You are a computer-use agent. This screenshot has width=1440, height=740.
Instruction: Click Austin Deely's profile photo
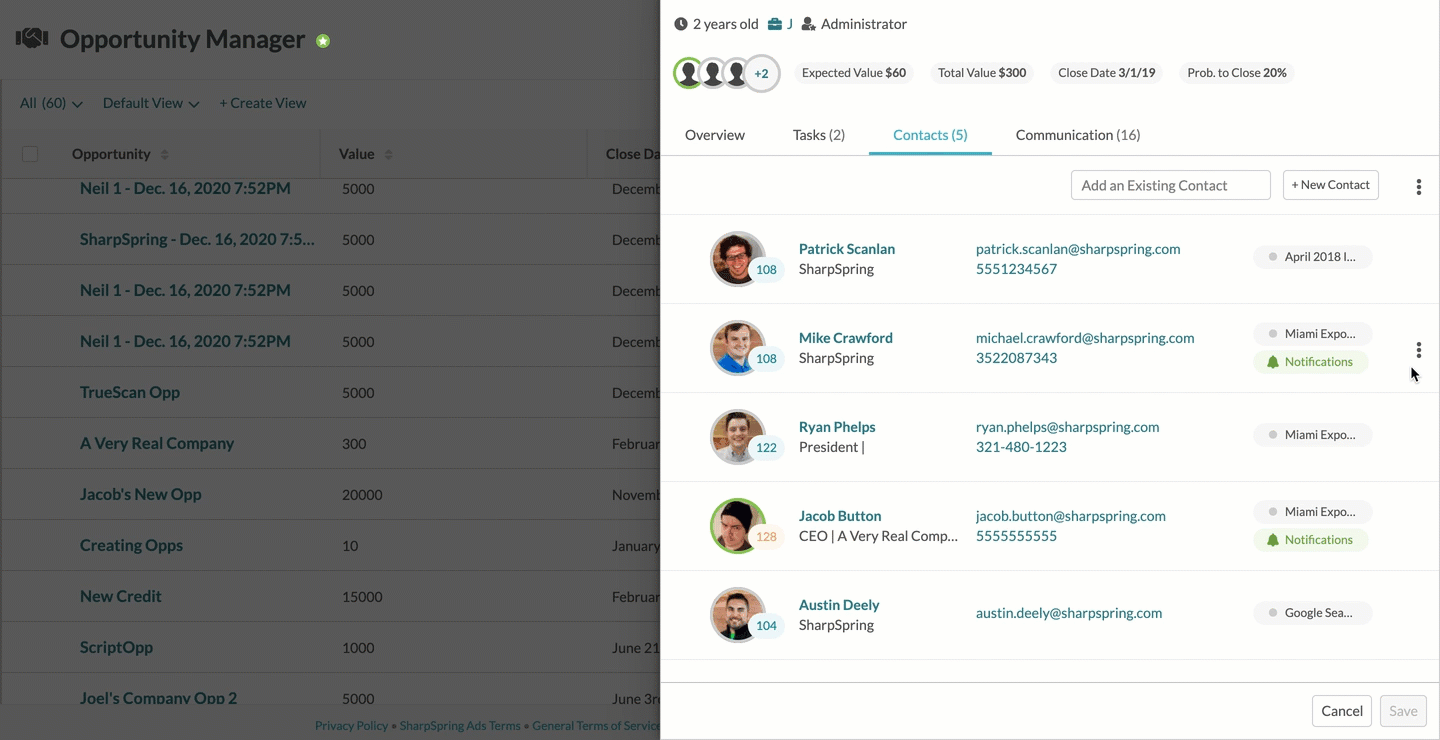tap(738, 615)
